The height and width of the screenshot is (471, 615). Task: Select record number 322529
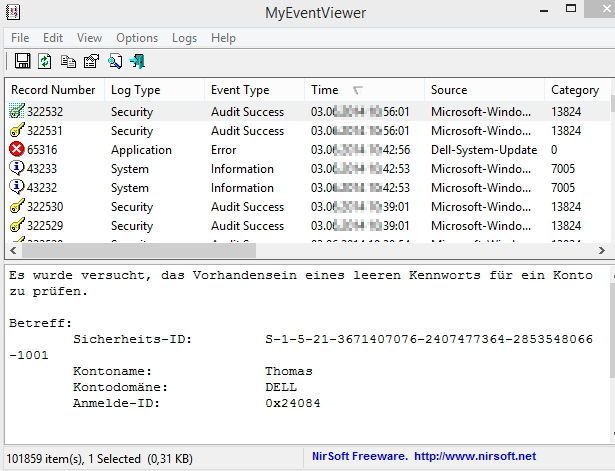(x=45, y=225)
